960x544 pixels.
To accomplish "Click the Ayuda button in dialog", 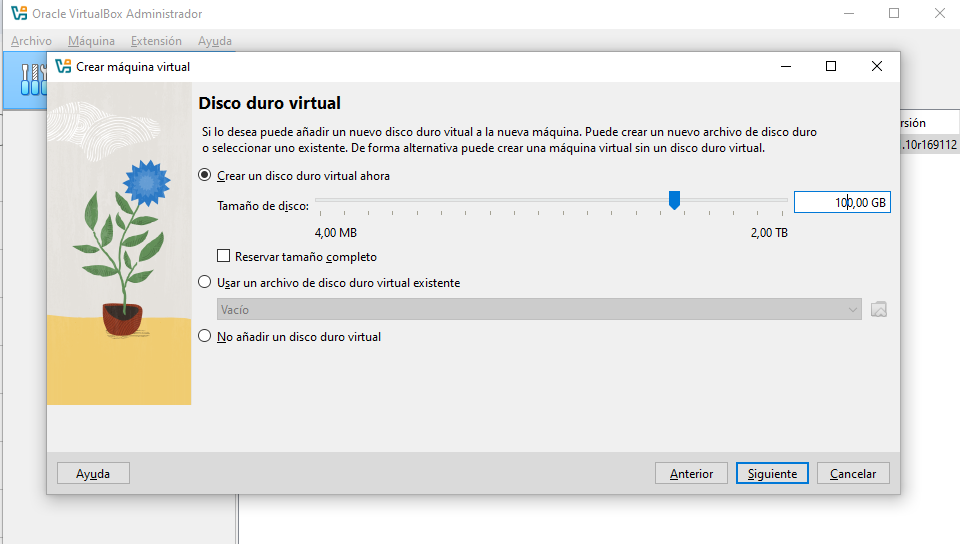I will pyautogui.click(x=93, y=474).
